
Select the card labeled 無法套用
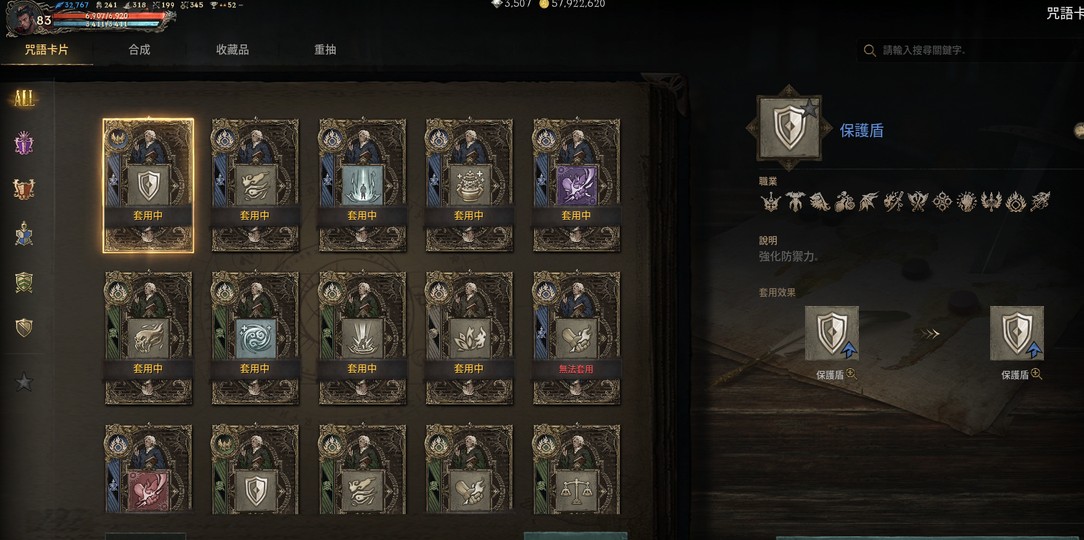[x=577, y=337]
